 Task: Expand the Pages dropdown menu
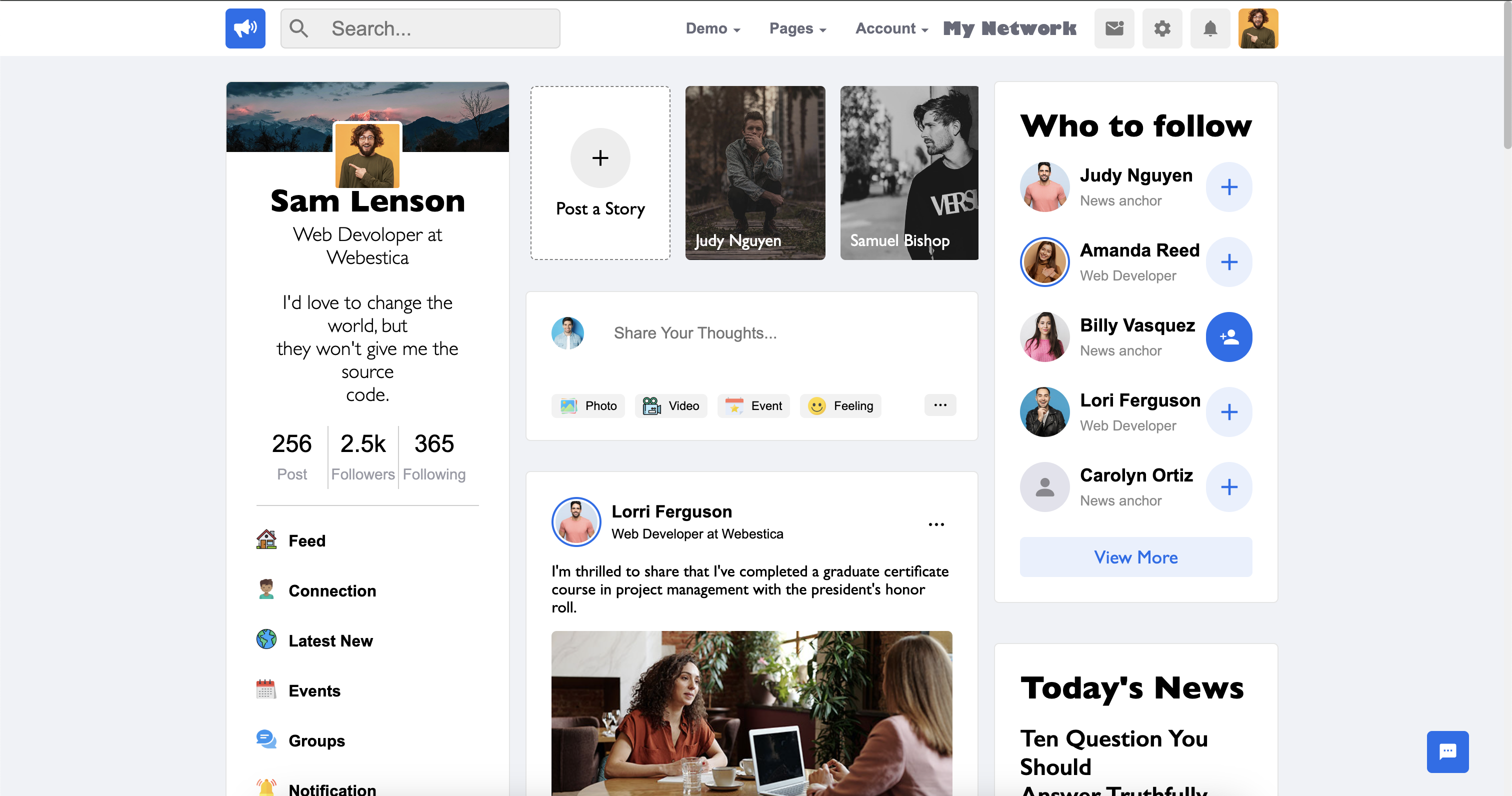click(797, 28)
